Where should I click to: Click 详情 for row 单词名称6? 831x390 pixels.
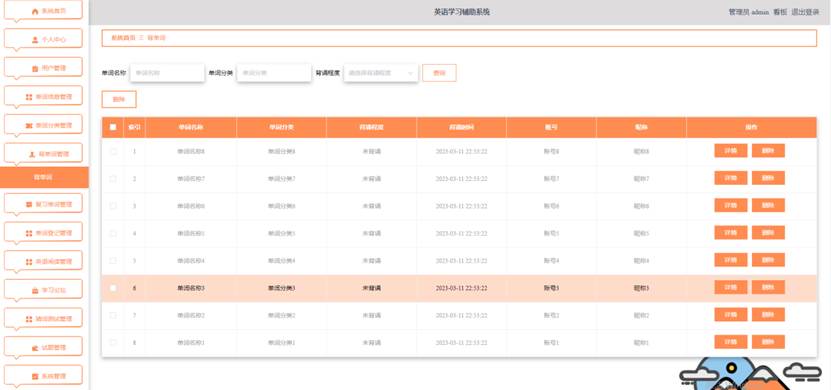(731, 206)
